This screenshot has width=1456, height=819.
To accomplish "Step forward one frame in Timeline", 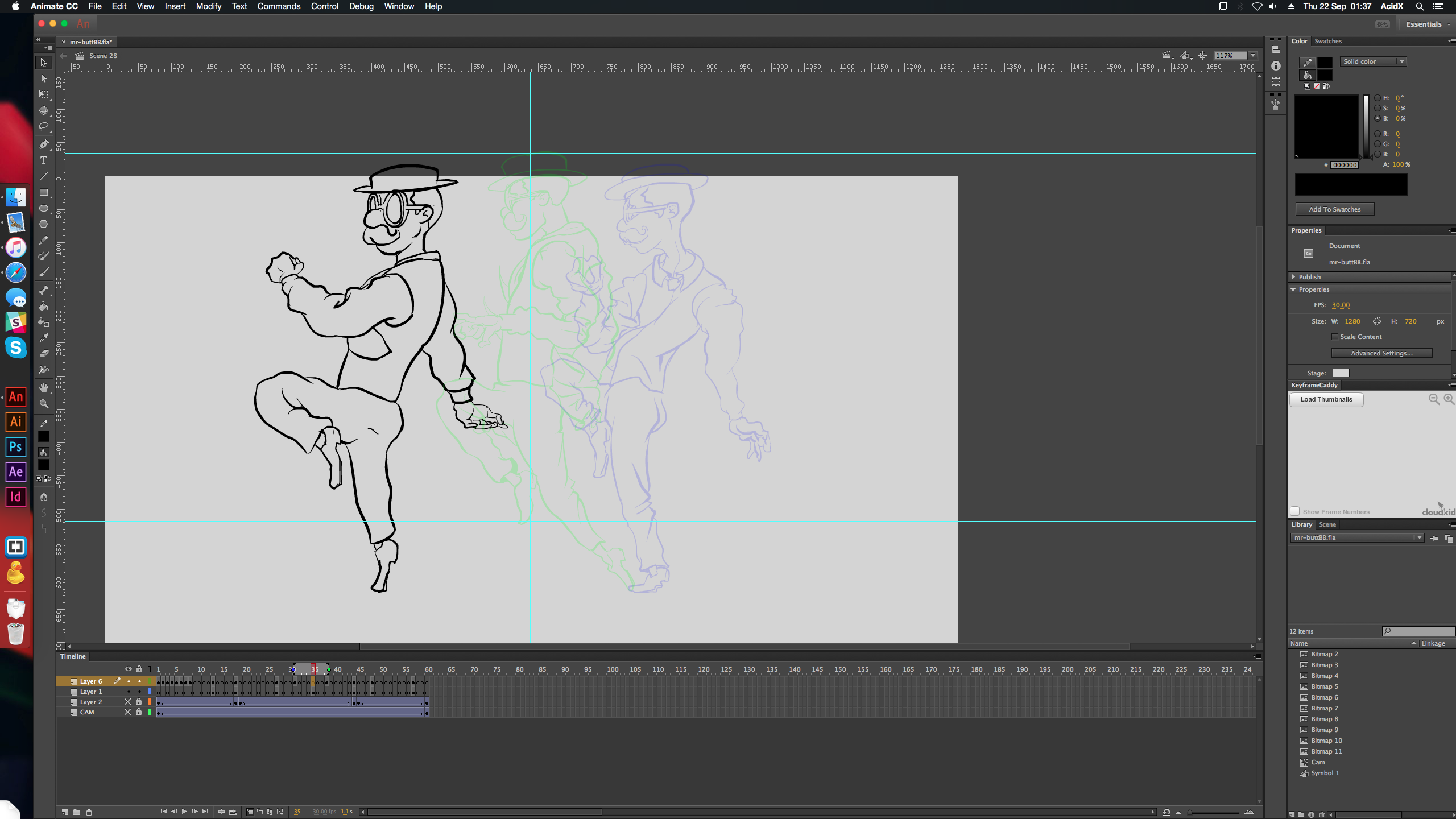I will tap(195, 812).
